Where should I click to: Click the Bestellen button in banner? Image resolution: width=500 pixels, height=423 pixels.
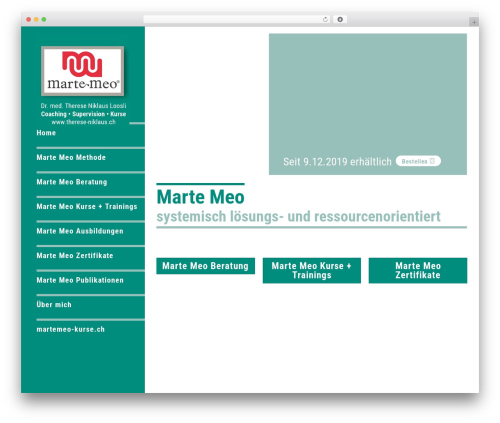click(418, 161)
